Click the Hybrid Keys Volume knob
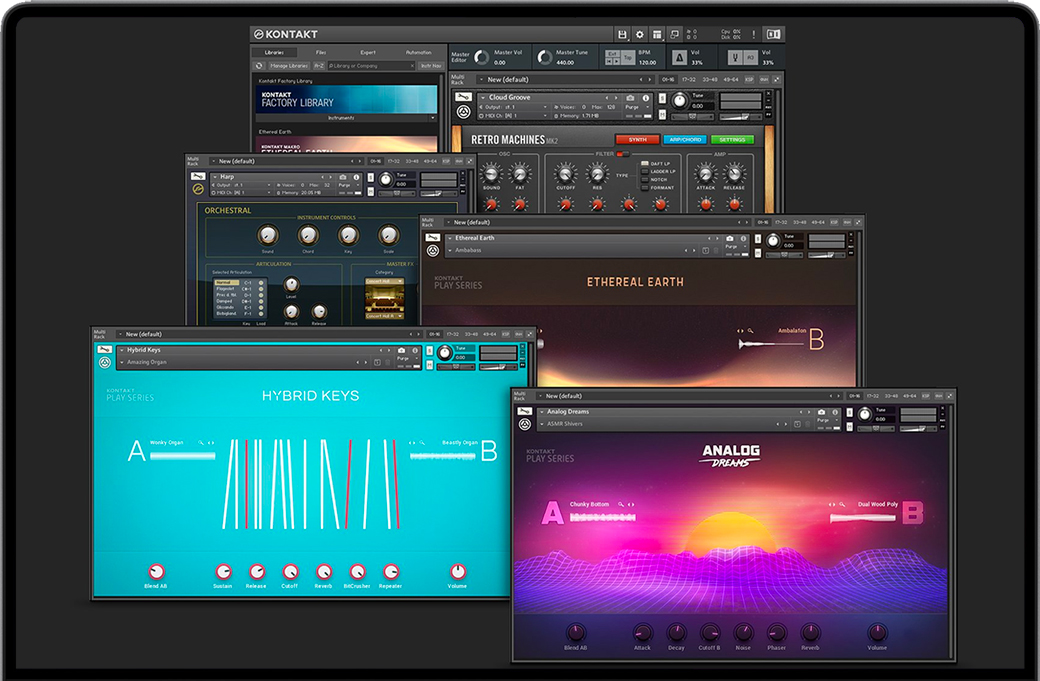Screen dimensions: 1040x681 457,571
